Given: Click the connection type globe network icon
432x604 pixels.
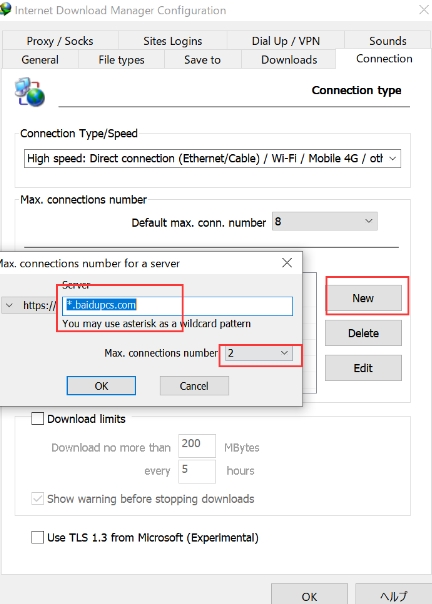Looking at the screenshot, I should (x=30, y=92).
